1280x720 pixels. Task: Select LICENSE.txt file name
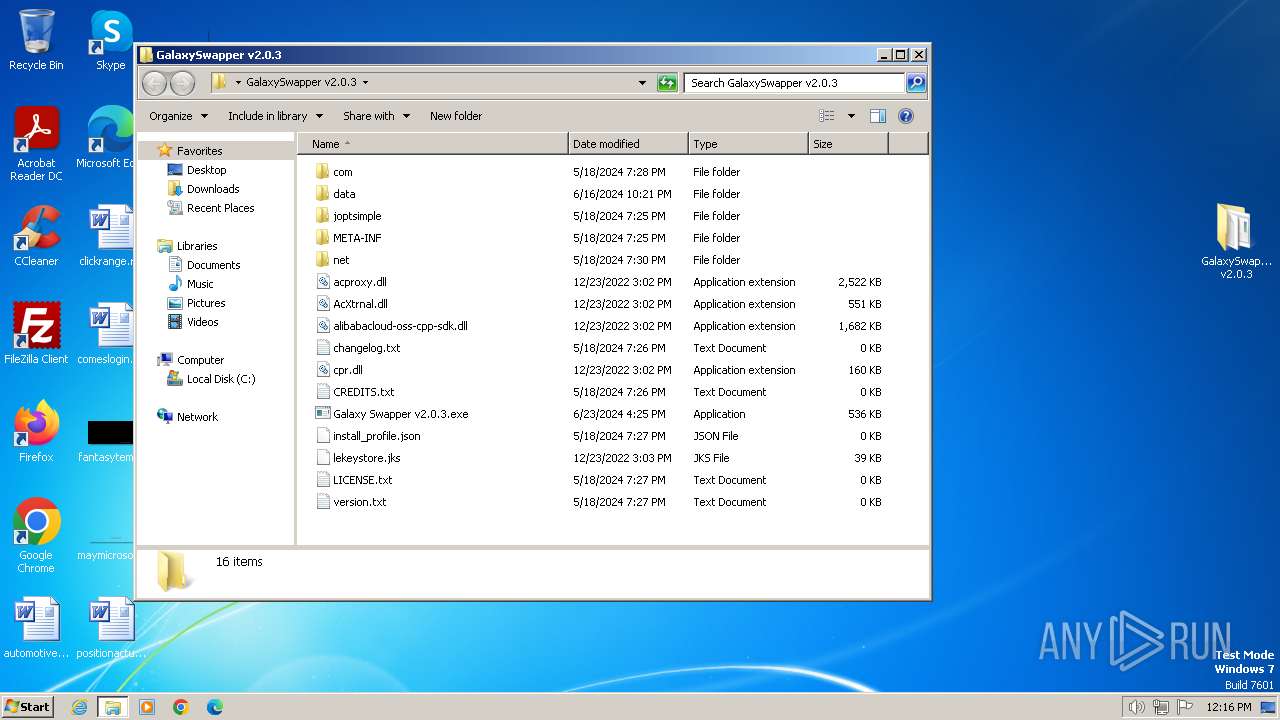click(362, 480)
